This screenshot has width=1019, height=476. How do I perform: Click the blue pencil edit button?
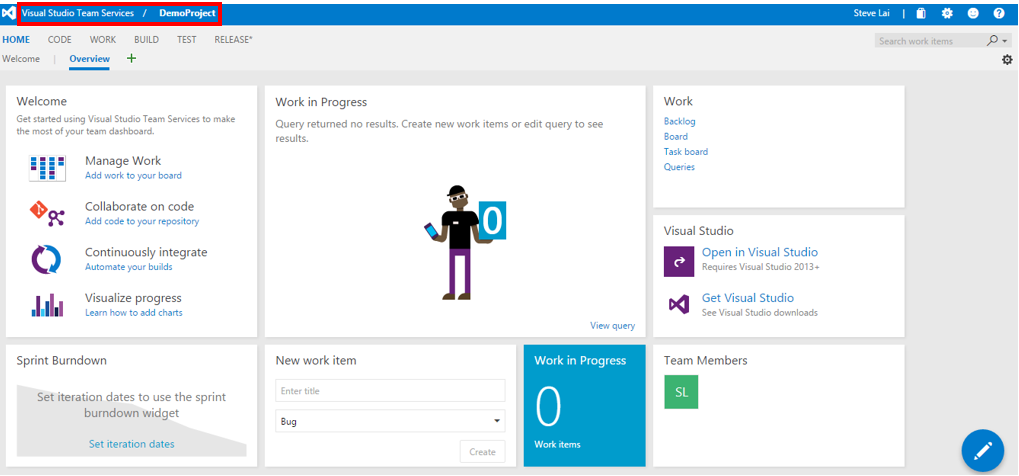click(982, 450)
